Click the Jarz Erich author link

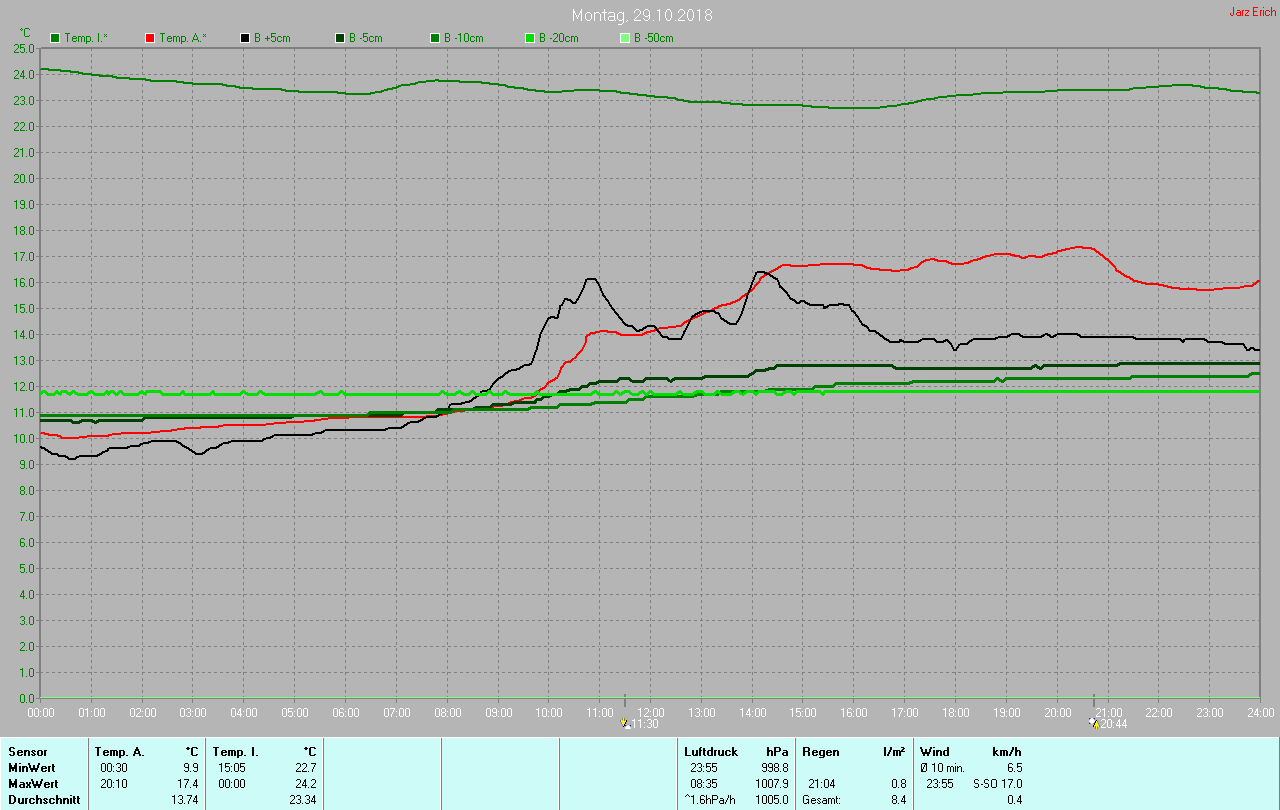point(1252,12)
